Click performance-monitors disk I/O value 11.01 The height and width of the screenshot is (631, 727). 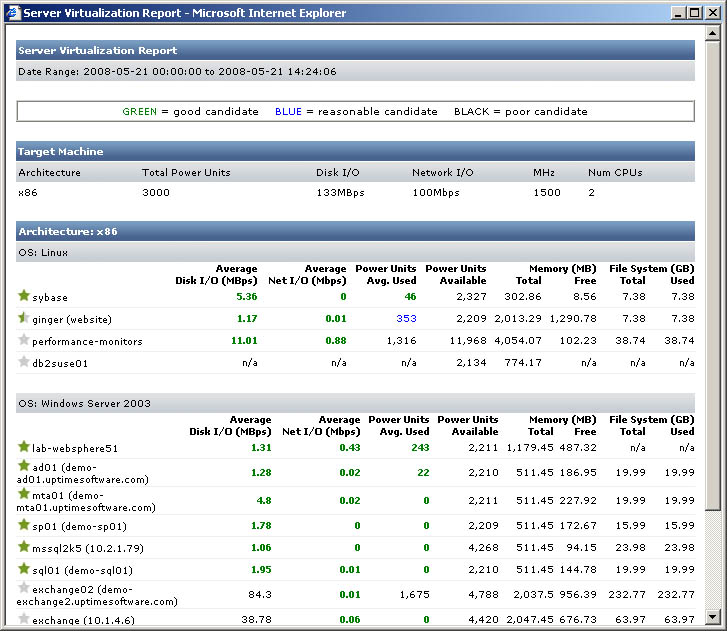coord(244,341)
